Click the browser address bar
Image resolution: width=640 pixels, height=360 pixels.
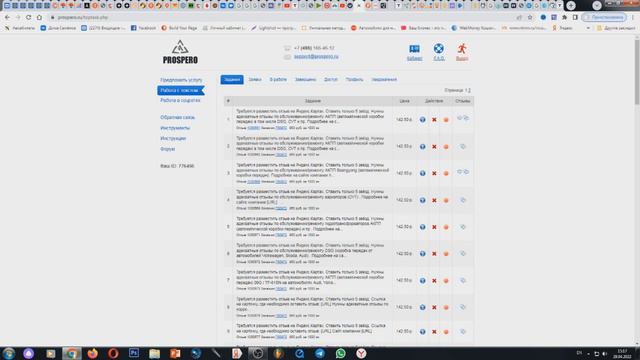coord(282,18)
